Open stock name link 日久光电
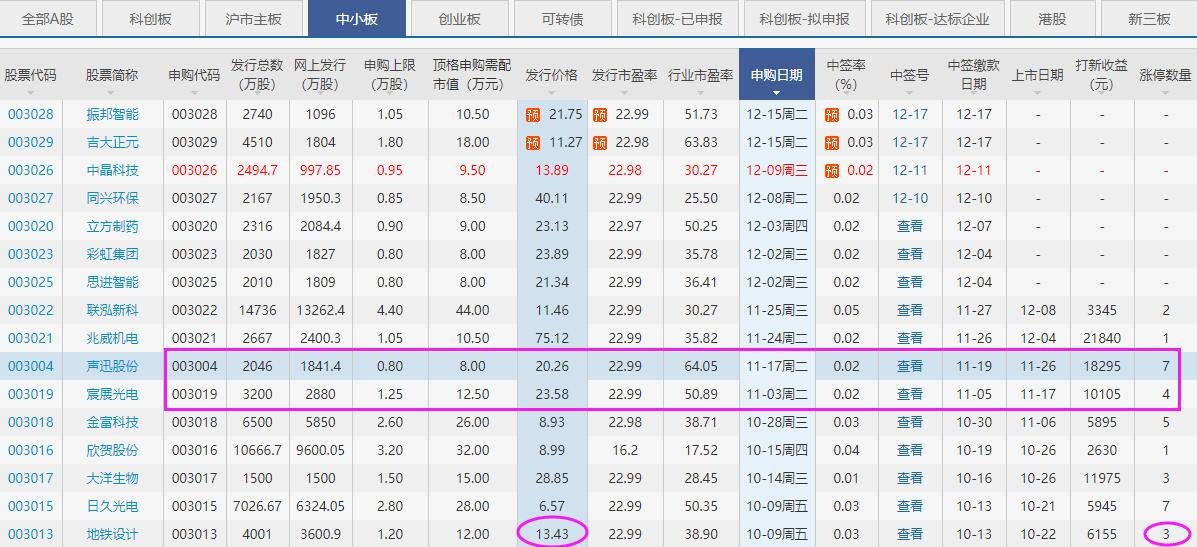1197x547 pixels. 112,506
